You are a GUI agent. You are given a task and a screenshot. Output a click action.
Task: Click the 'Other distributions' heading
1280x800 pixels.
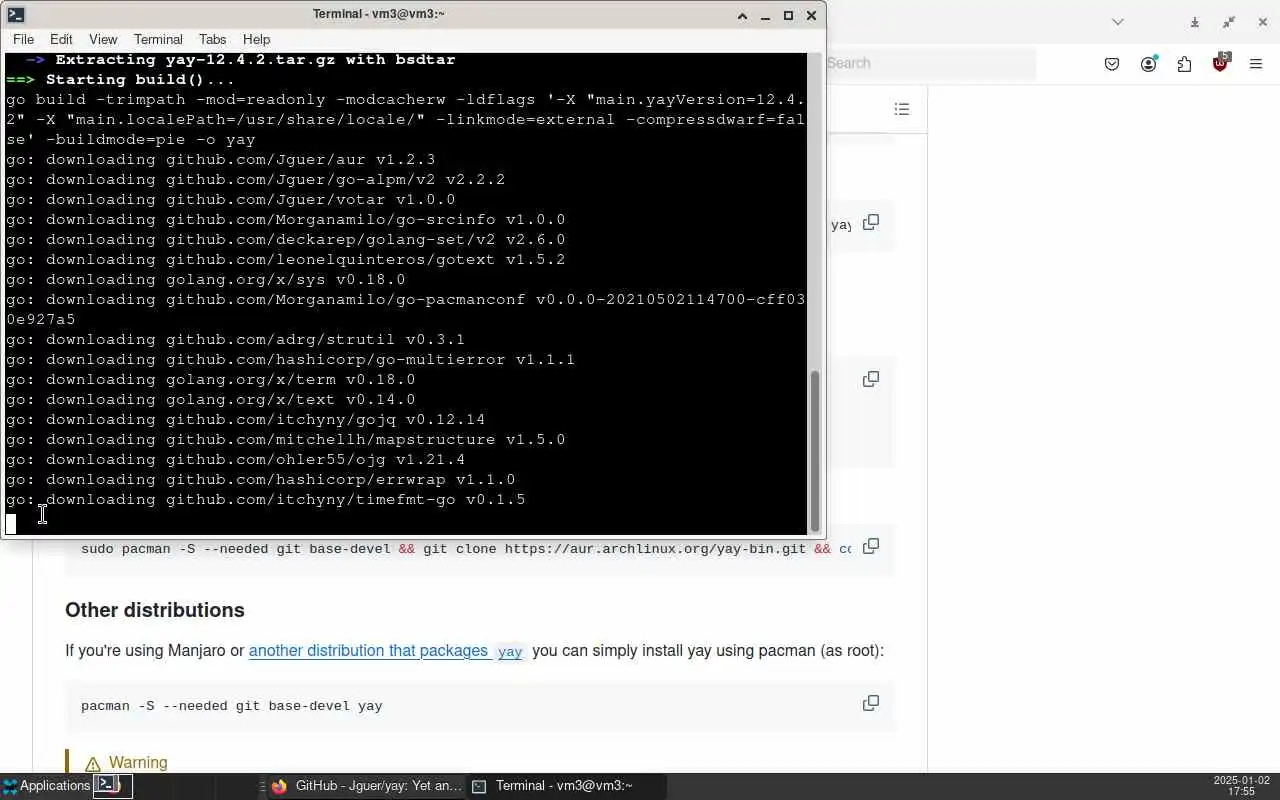(x=155, y=610)
